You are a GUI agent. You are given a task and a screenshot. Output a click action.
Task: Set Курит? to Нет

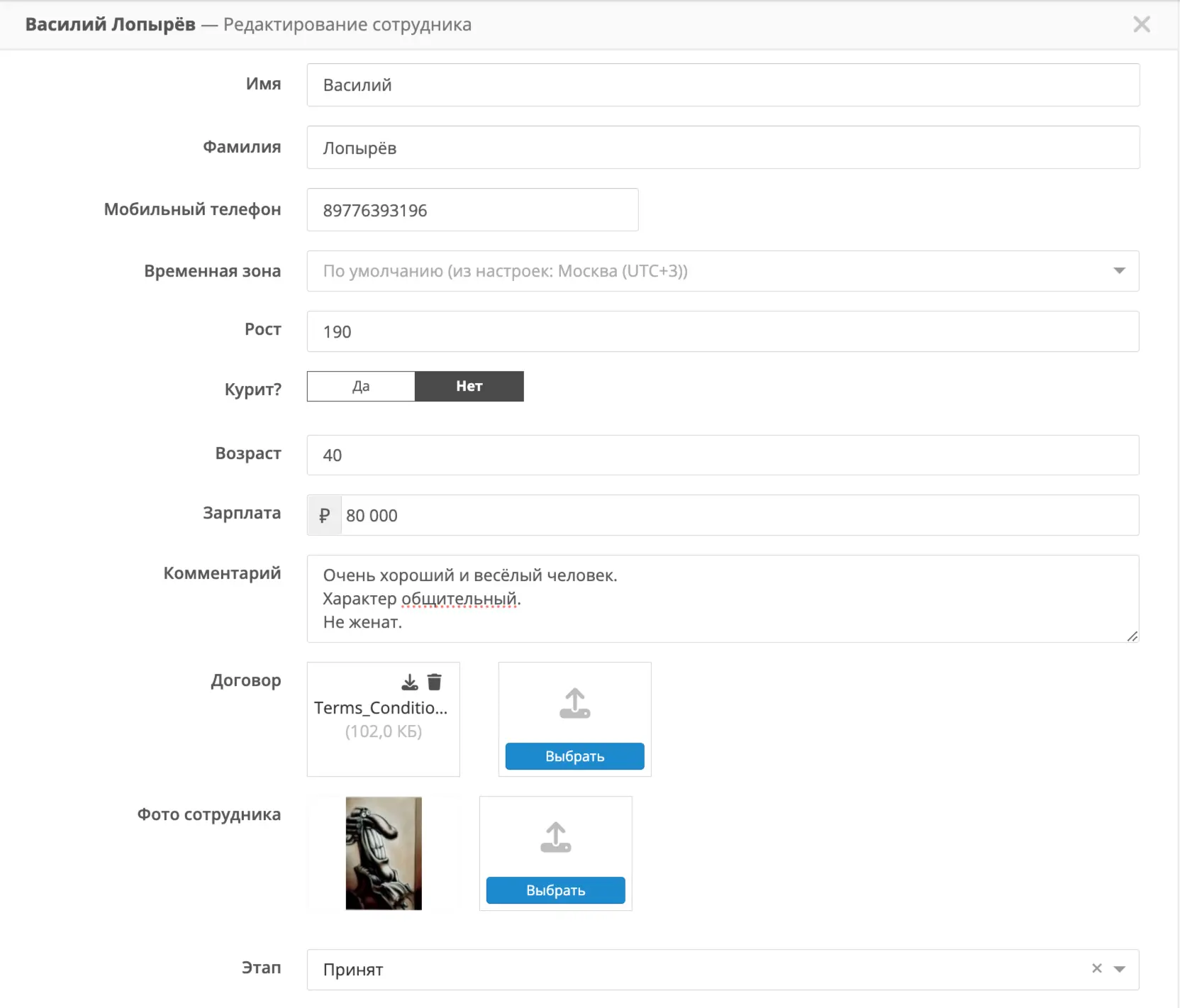click(x=469, y=386)
